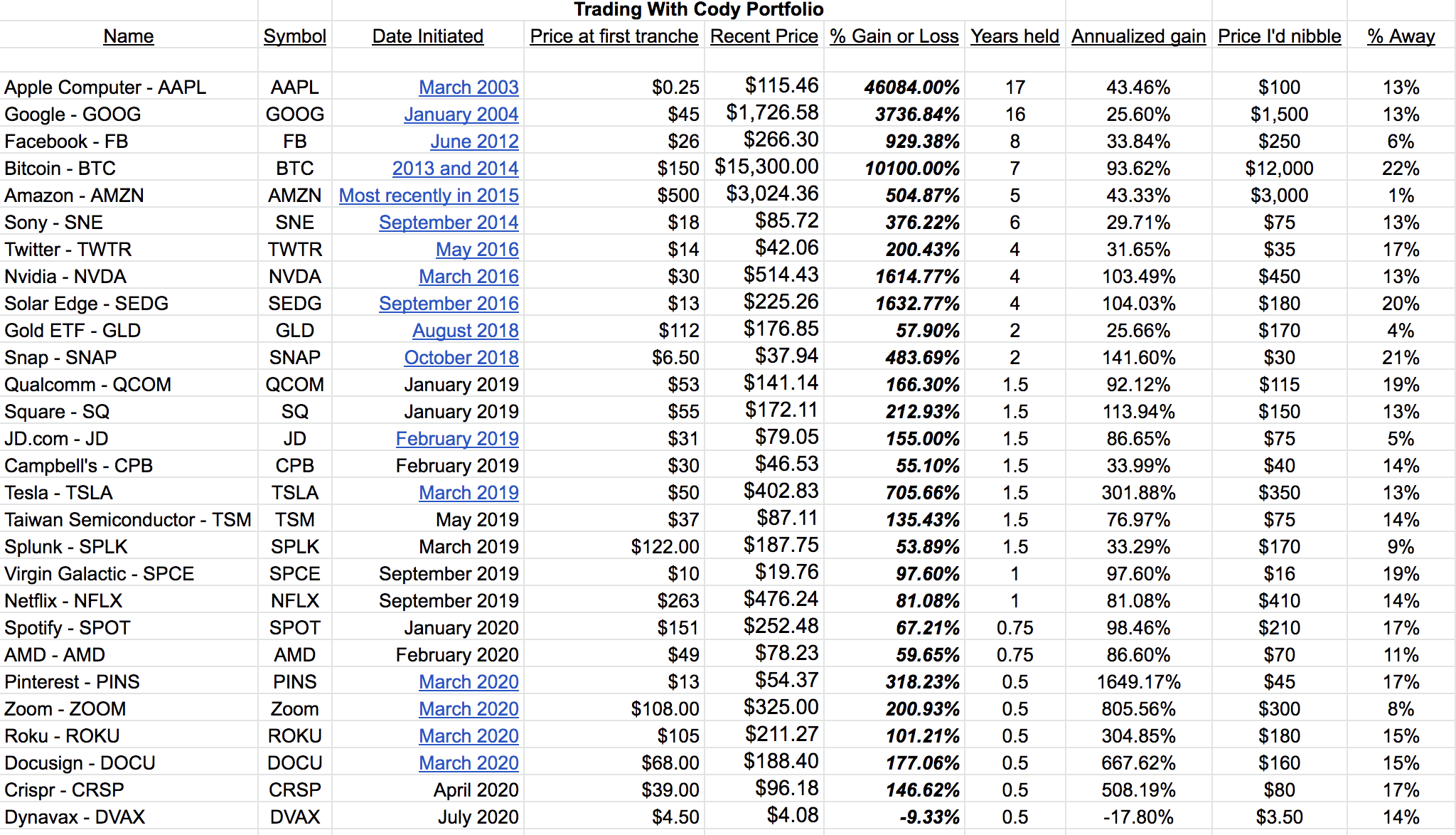The width and height of the screenshot is (1456, 835).
Task: Open the March 2003 Apple link
Action: pyautogui.click(x=469, y=87)
